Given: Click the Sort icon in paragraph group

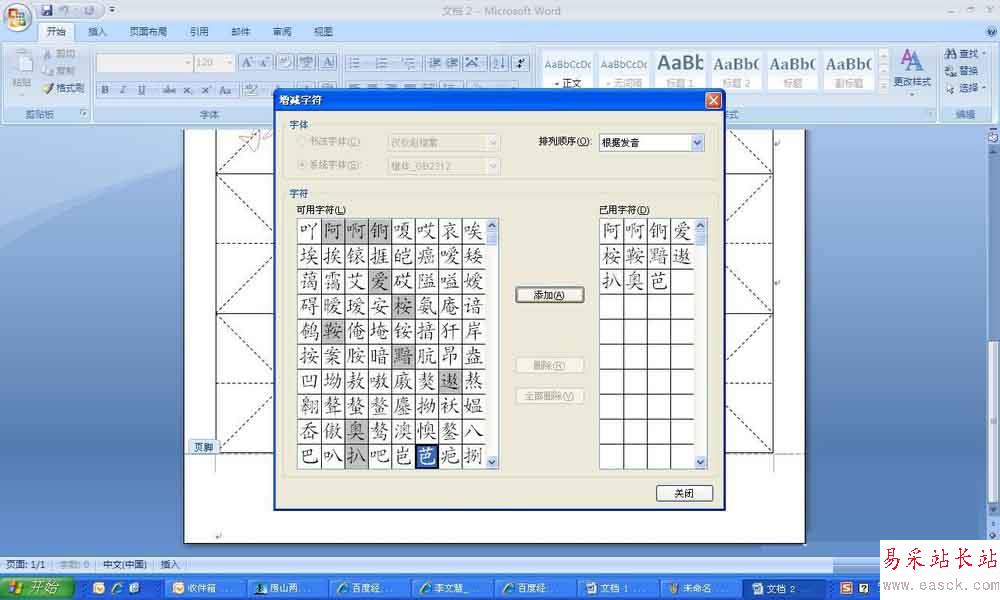Looking at the screenshot, I should [499, 62].
